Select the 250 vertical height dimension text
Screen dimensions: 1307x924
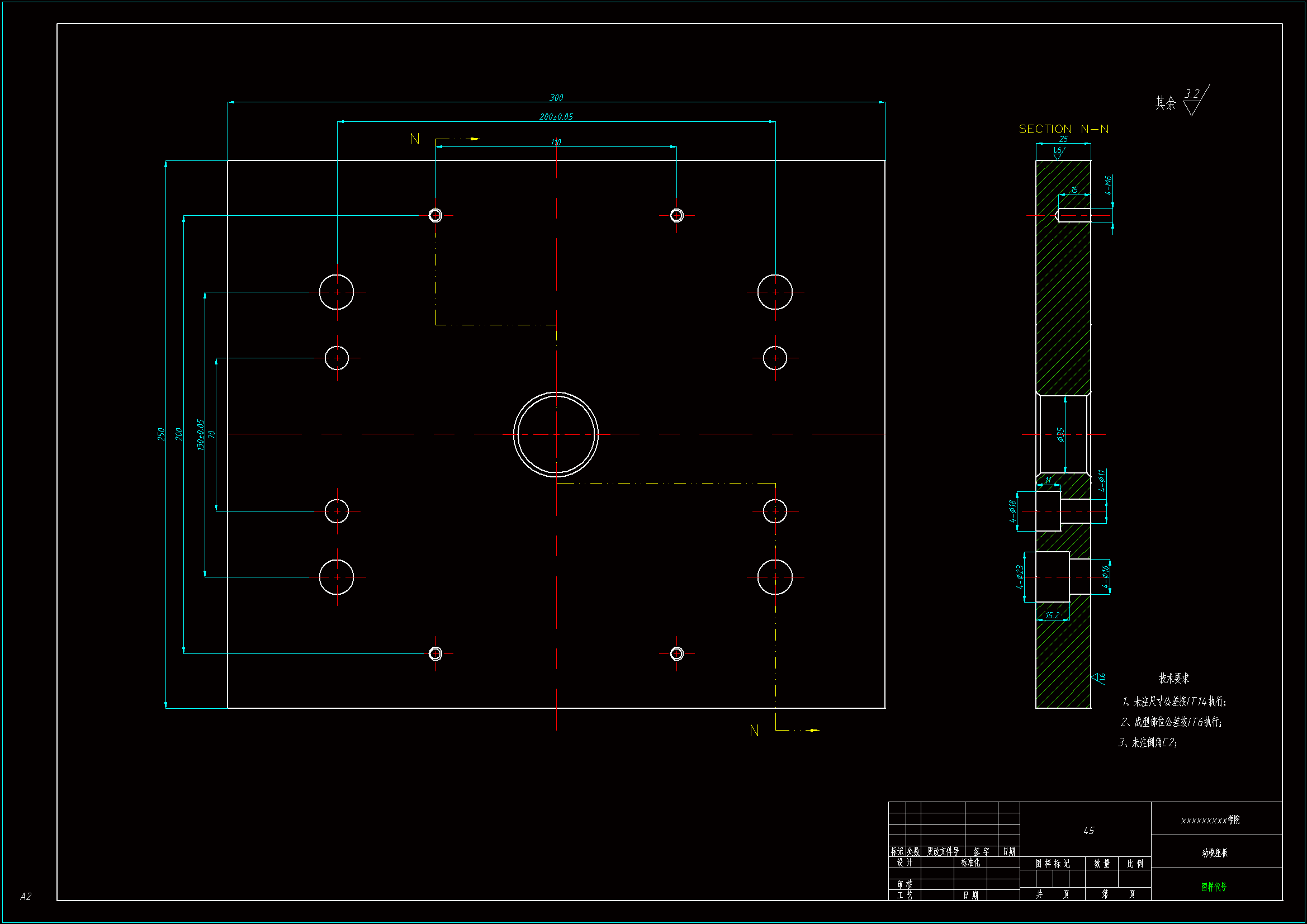coord(161,434)
